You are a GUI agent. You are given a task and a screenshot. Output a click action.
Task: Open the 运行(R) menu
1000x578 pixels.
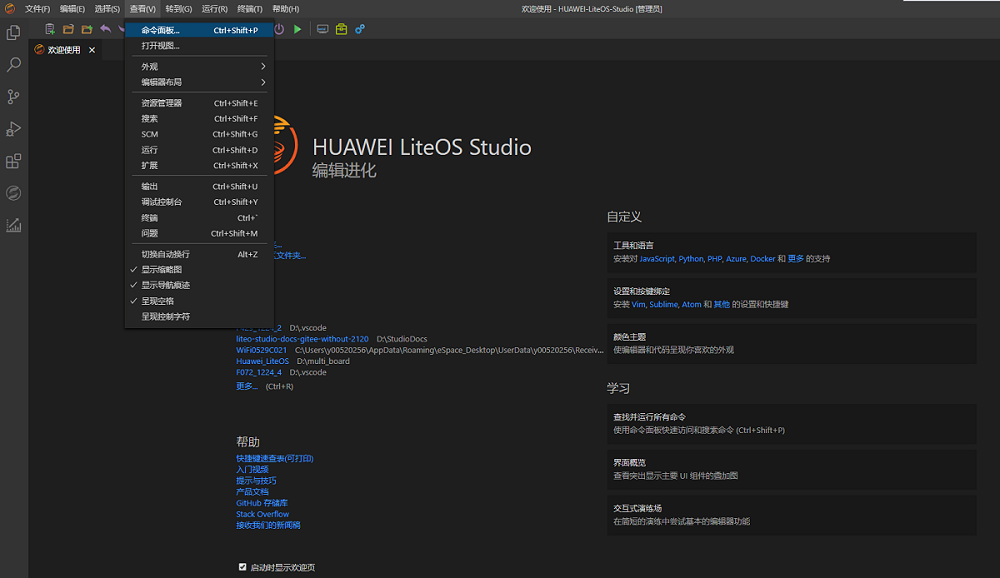[x=214, y=9]
